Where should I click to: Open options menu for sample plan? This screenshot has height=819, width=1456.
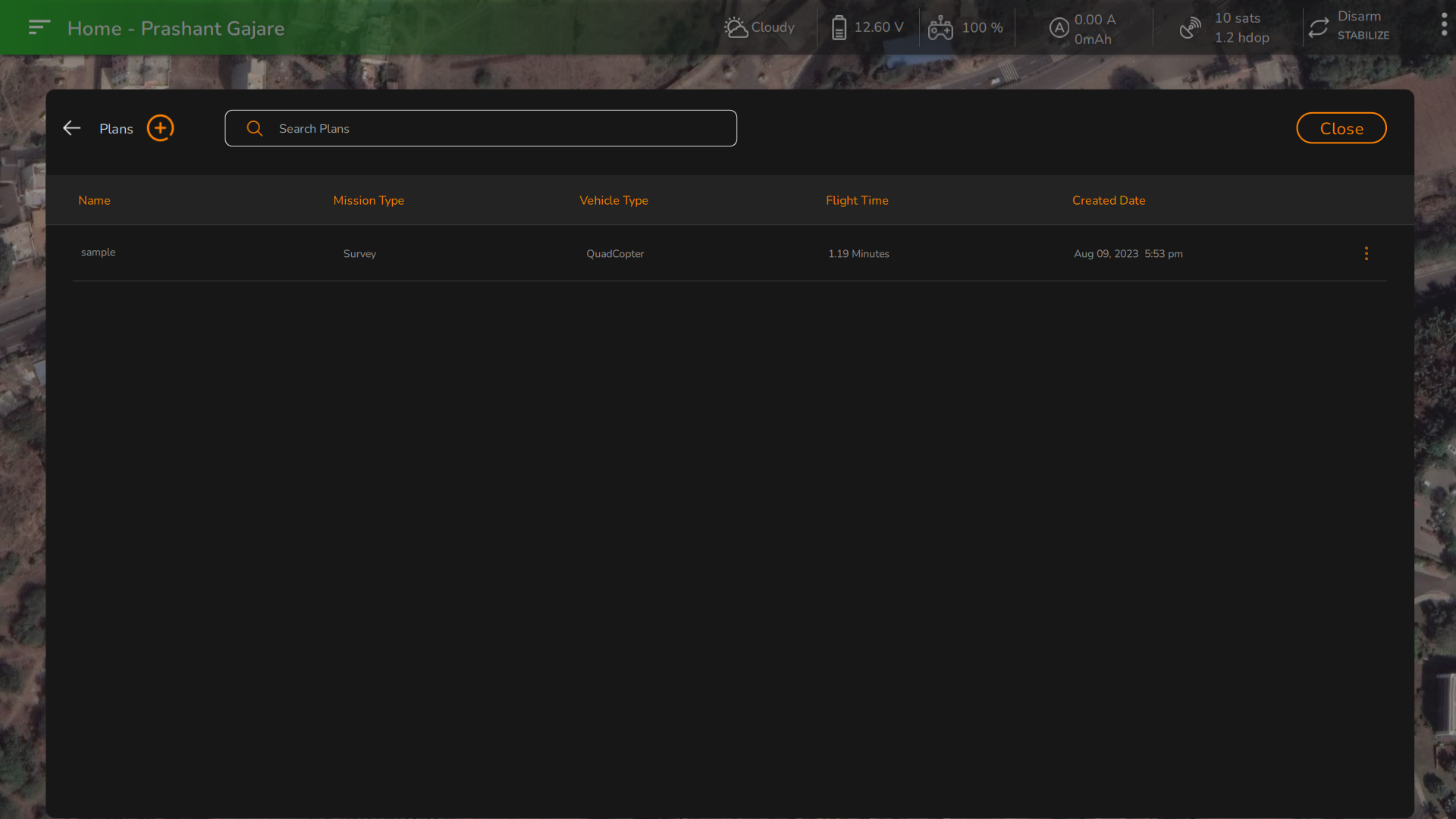(1367, 253)
